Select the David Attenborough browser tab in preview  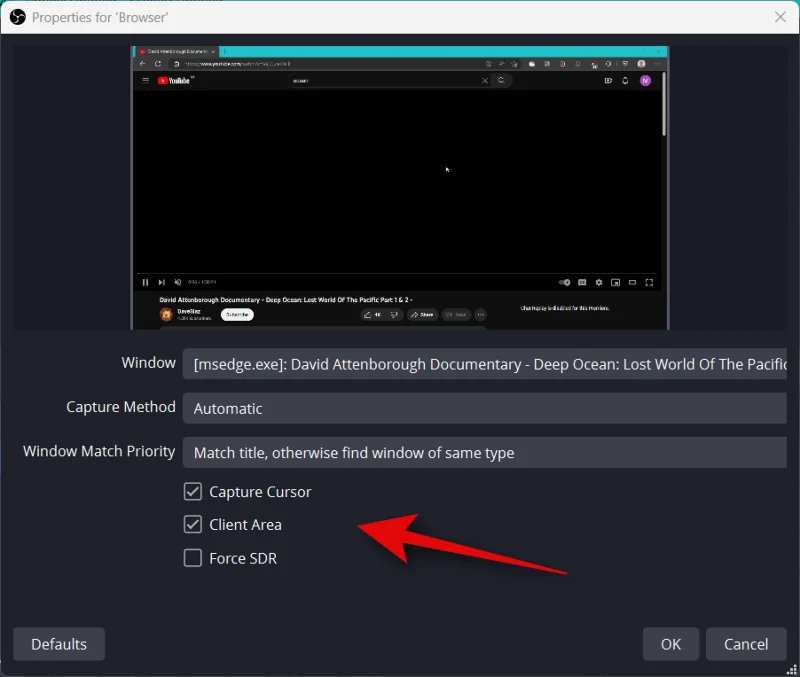pyautogui.click(x=177, y=52)
